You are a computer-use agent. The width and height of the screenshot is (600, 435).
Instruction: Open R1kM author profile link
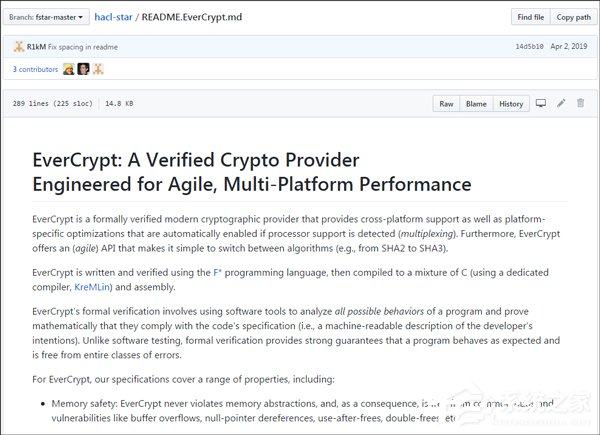click(x=36, y=46)
